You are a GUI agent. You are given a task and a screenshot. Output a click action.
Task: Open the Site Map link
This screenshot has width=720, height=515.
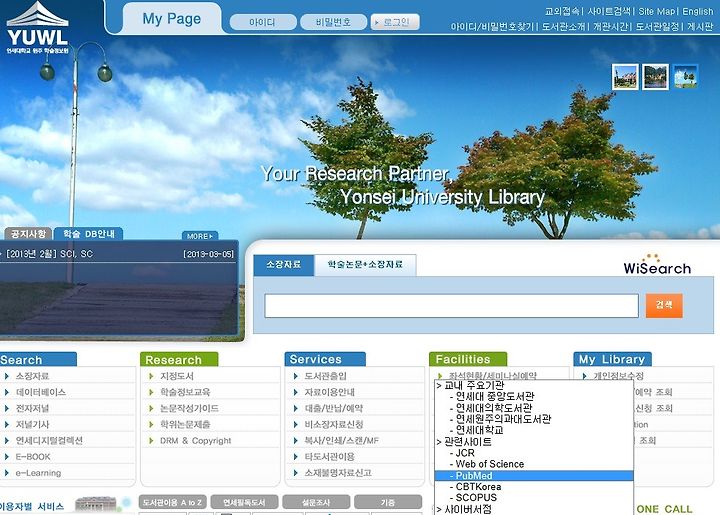[x=657, y=11]
